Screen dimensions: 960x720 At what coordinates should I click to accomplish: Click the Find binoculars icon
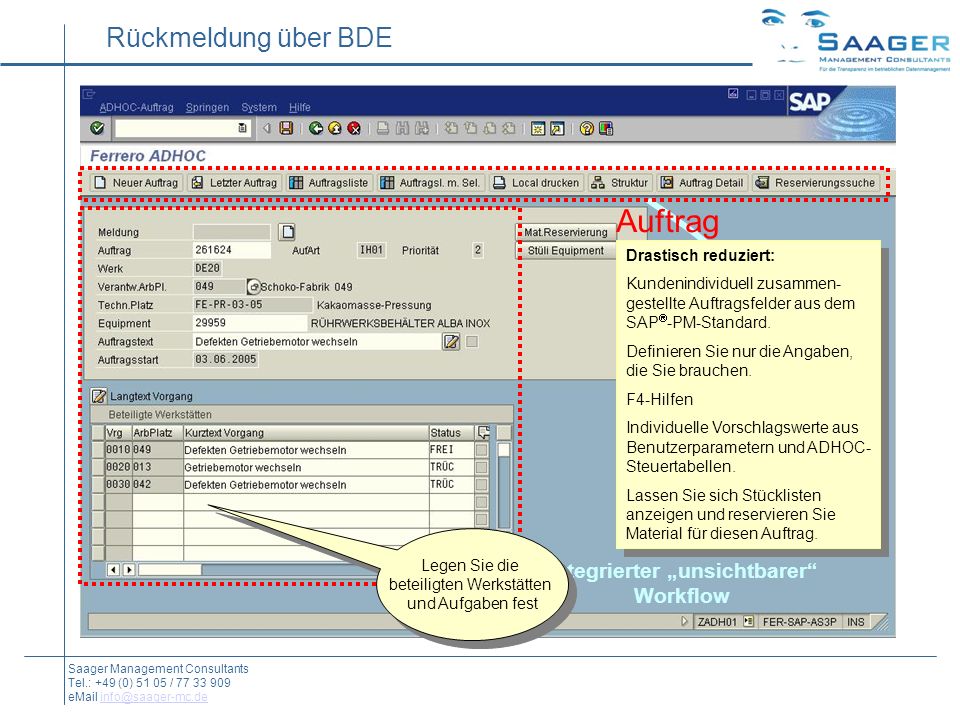coord(402,128)
